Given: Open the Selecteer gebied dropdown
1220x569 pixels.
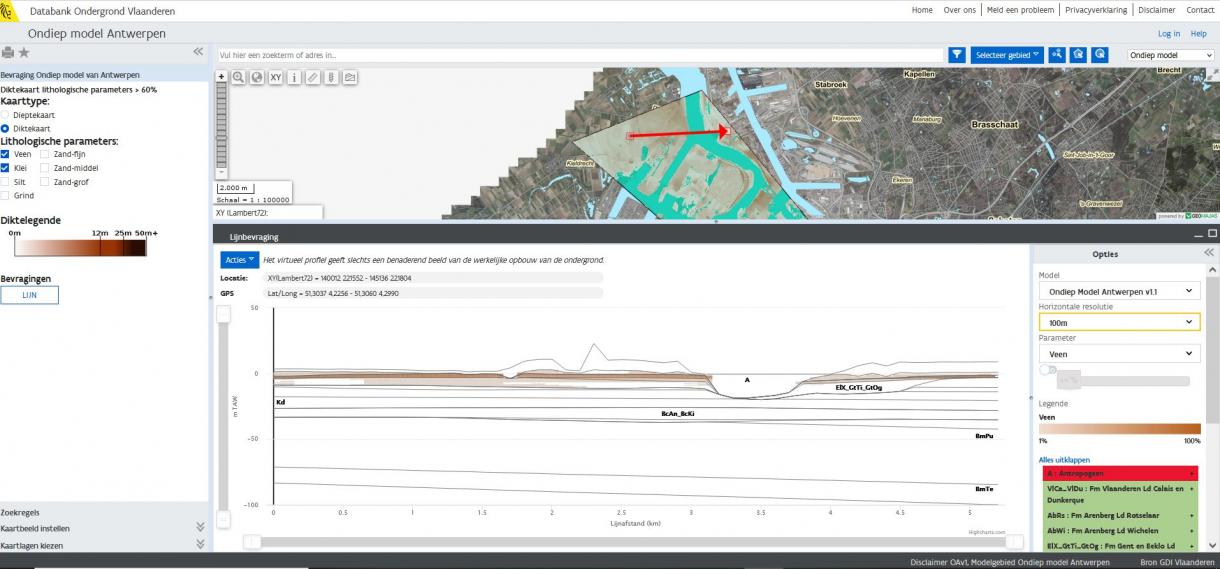Looking at the screenshot, I should coord(1006,55).
